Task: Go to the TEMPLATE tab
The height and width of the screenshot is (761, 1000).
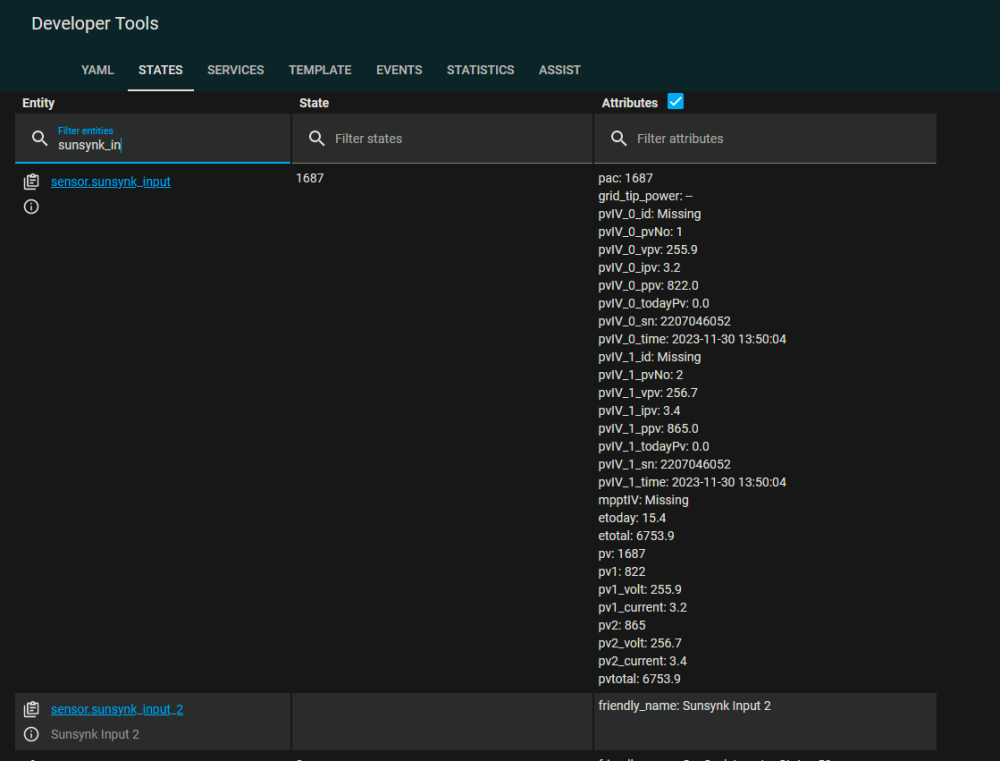Action: point(320,70)
